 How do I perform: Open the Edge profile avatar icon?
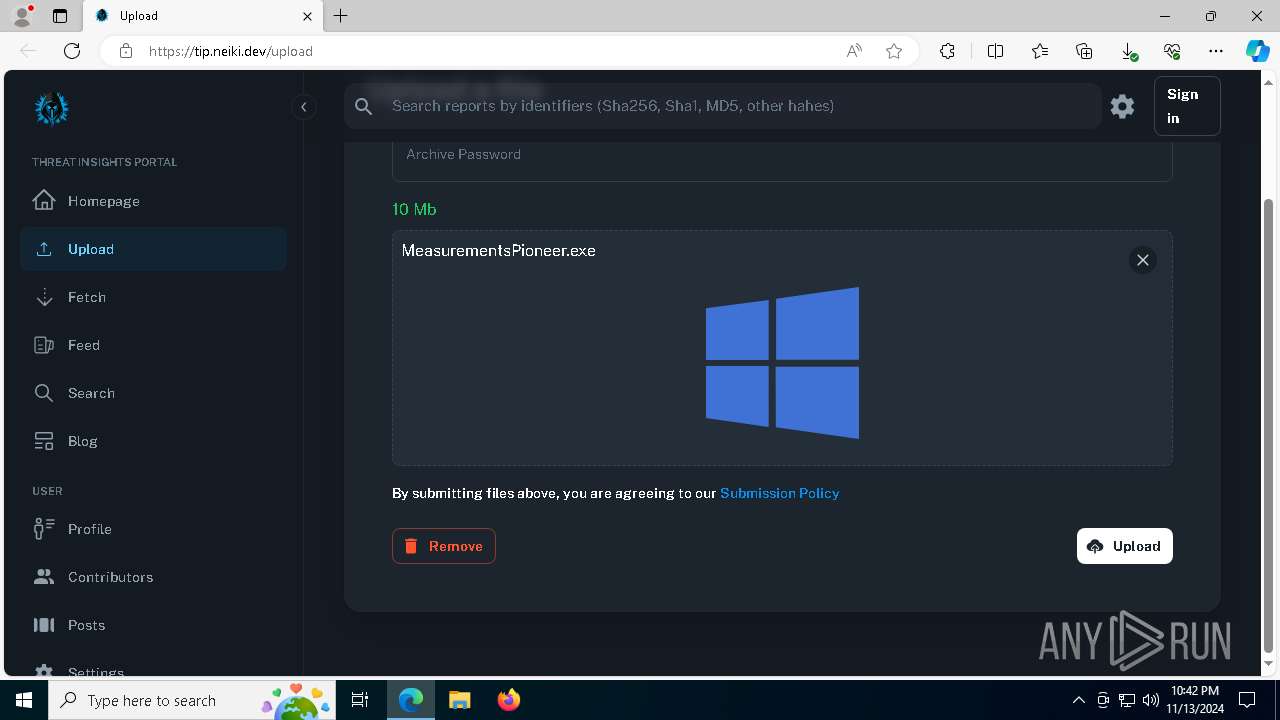tap(22, 15)
